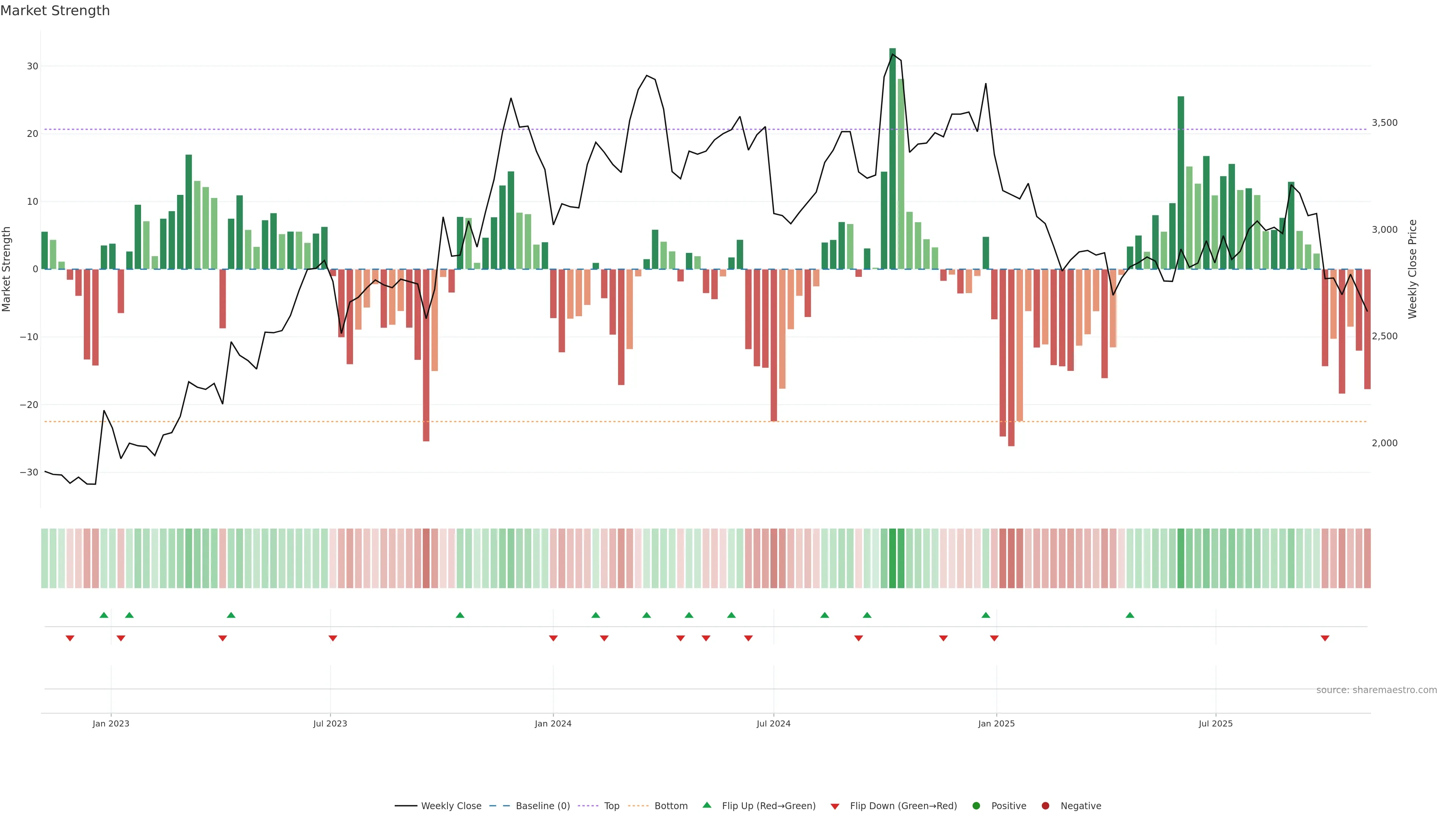The height and width of the screenshot is (819, 1456).
Task: Click Flip Up green triangle legend icon
Action: coord(706,805)
